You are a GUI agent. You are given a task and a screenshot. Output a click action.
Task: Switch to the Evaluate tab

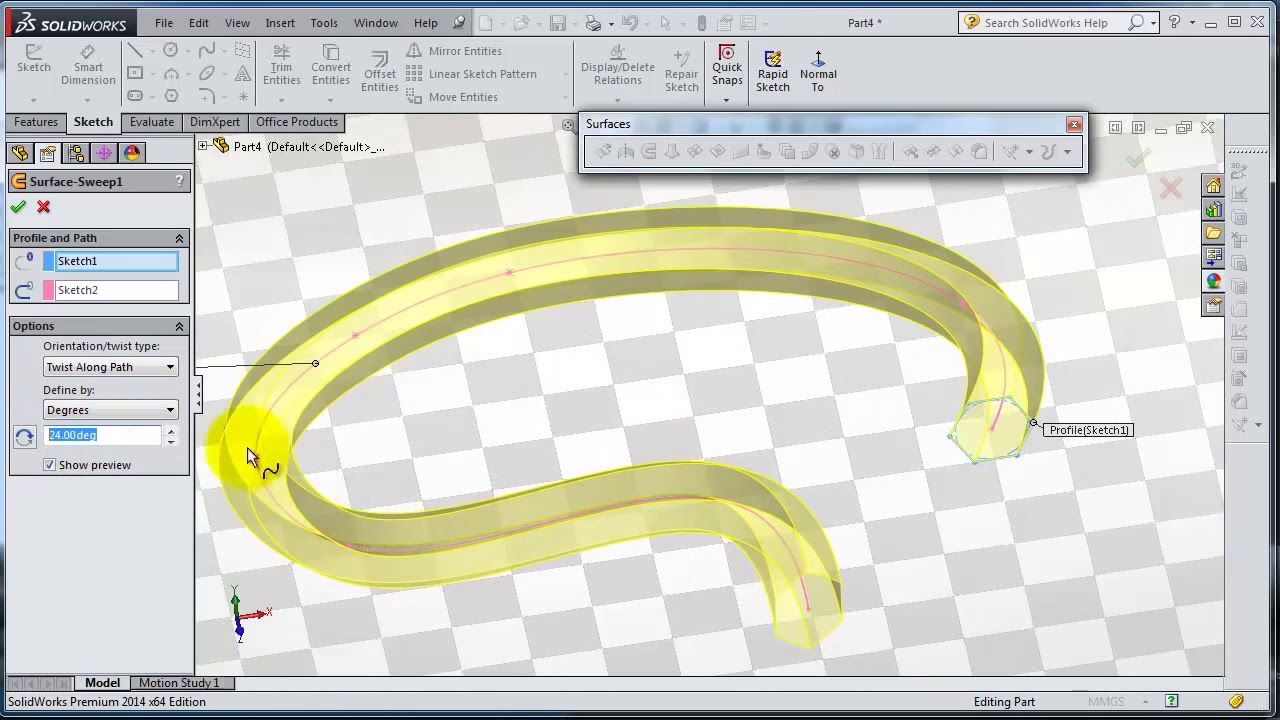click(152, 122)
